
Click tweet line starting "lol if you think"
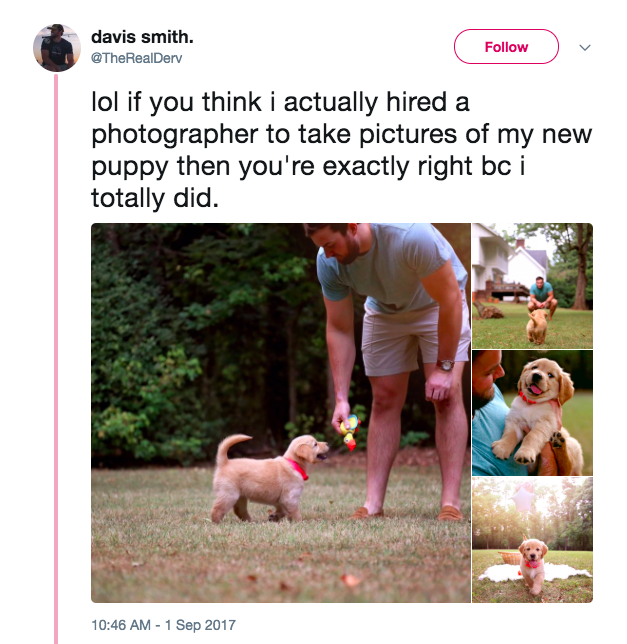tap(280, 102)
